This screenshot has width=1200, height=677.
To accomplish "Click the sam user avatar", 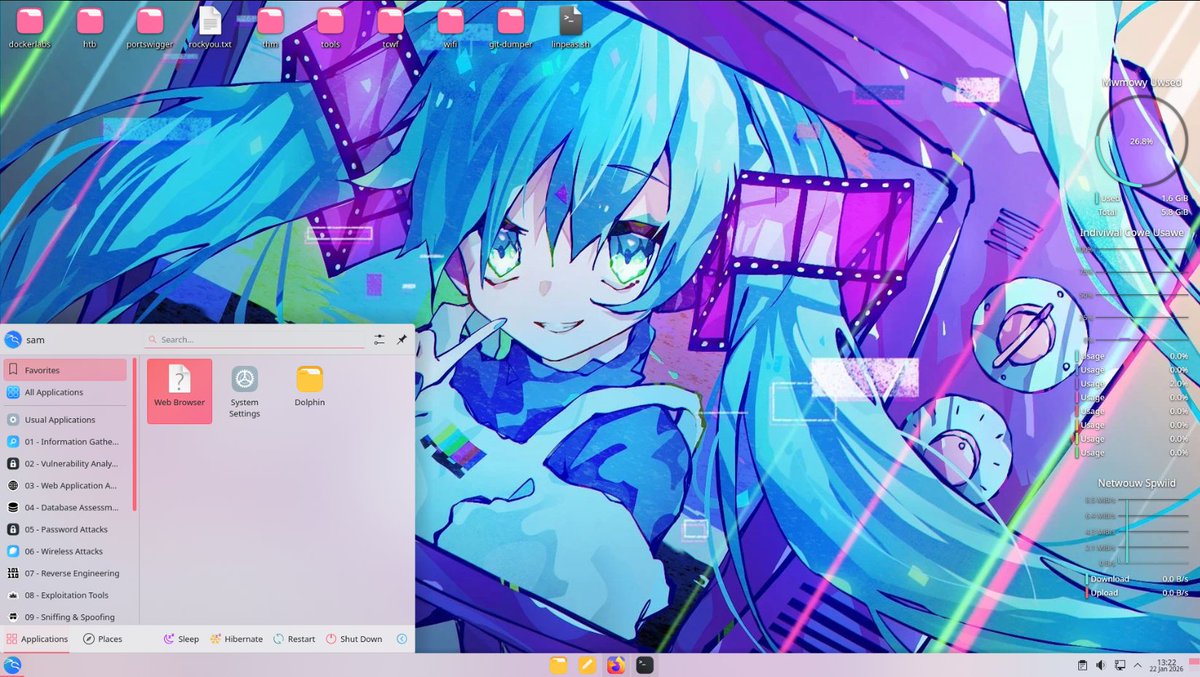I will click(x=13, y=339).
